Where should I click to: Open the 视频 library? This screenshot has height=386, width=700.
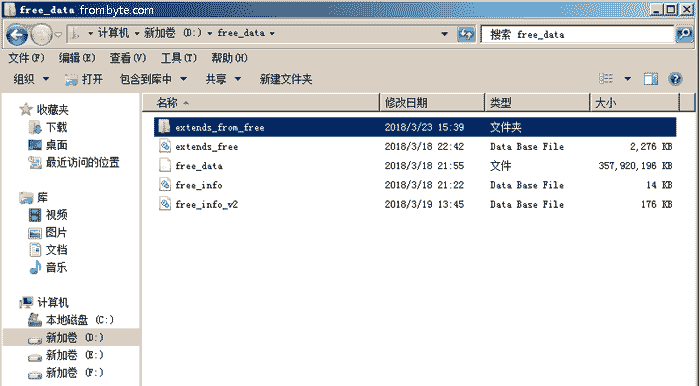click(56, 215)
